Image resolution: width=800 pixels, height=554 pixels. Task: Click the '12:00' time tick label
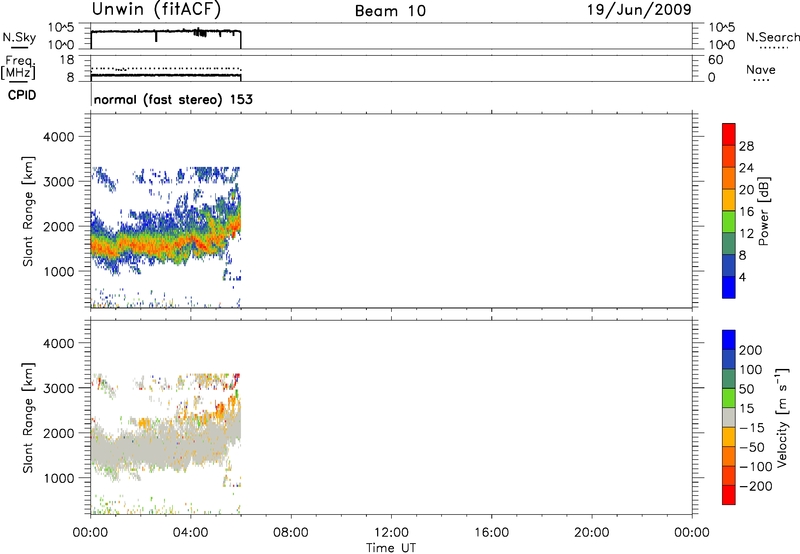[391, 533]
